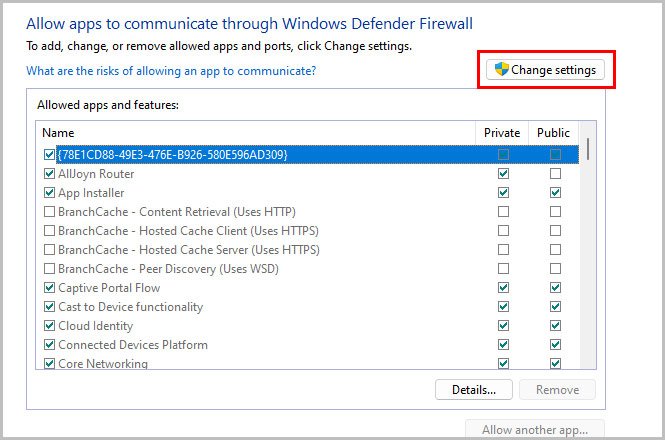Uncheck Public for App Installer
This screenshot has width=665, height=440.
pos(555,193)
